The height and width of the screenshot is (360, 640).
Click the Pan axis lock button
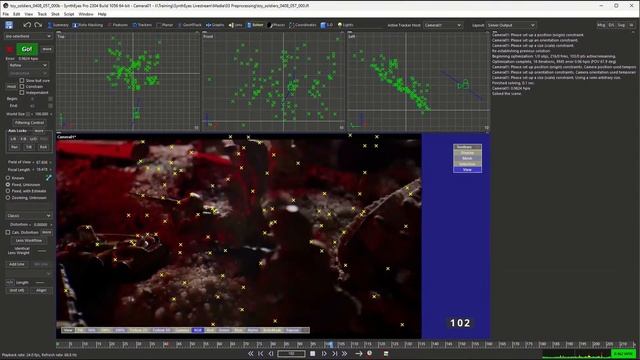15,147
